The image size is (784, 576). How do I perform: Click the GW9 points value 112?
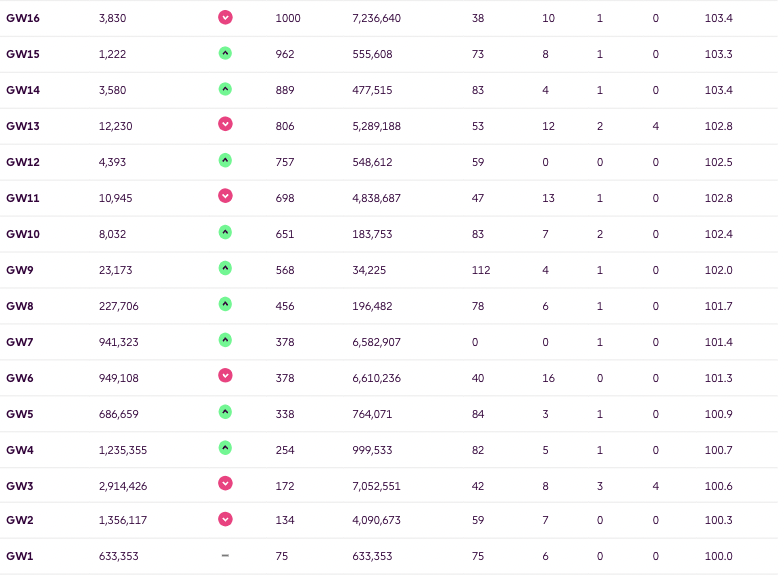(x=480, y=270)
